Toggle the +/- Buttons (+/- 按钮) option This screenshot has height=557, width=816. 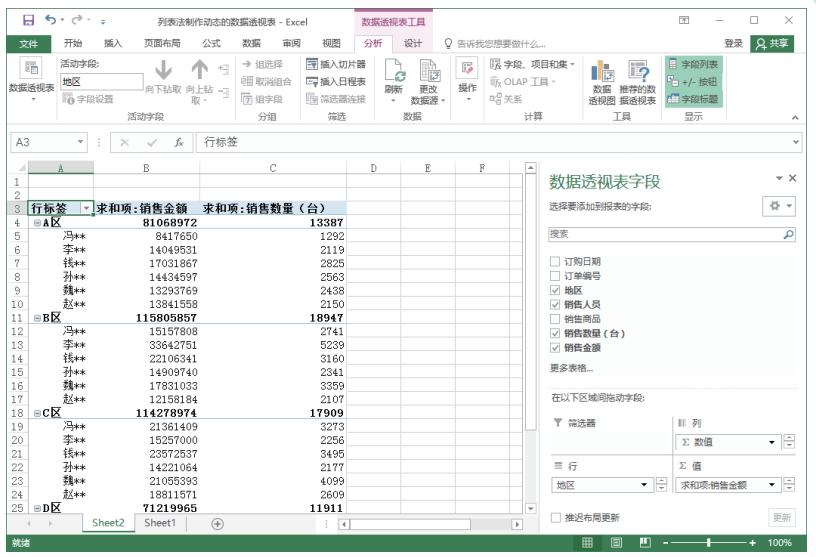tap(693, 82)
